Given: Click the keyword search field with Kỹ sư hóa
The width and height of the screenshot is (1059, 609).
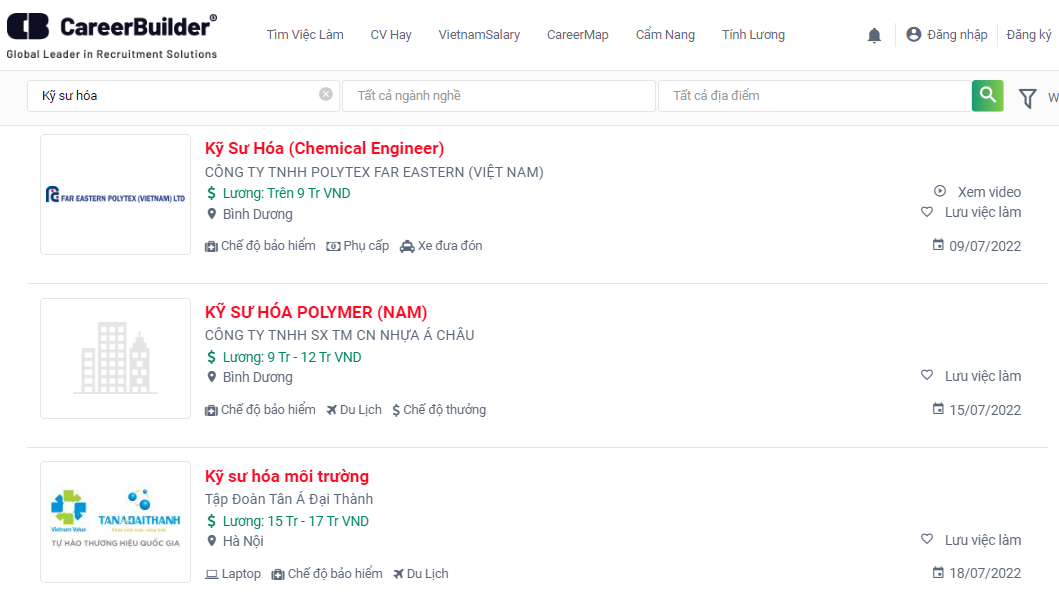Looking at the screenshot, I should 175,96.
